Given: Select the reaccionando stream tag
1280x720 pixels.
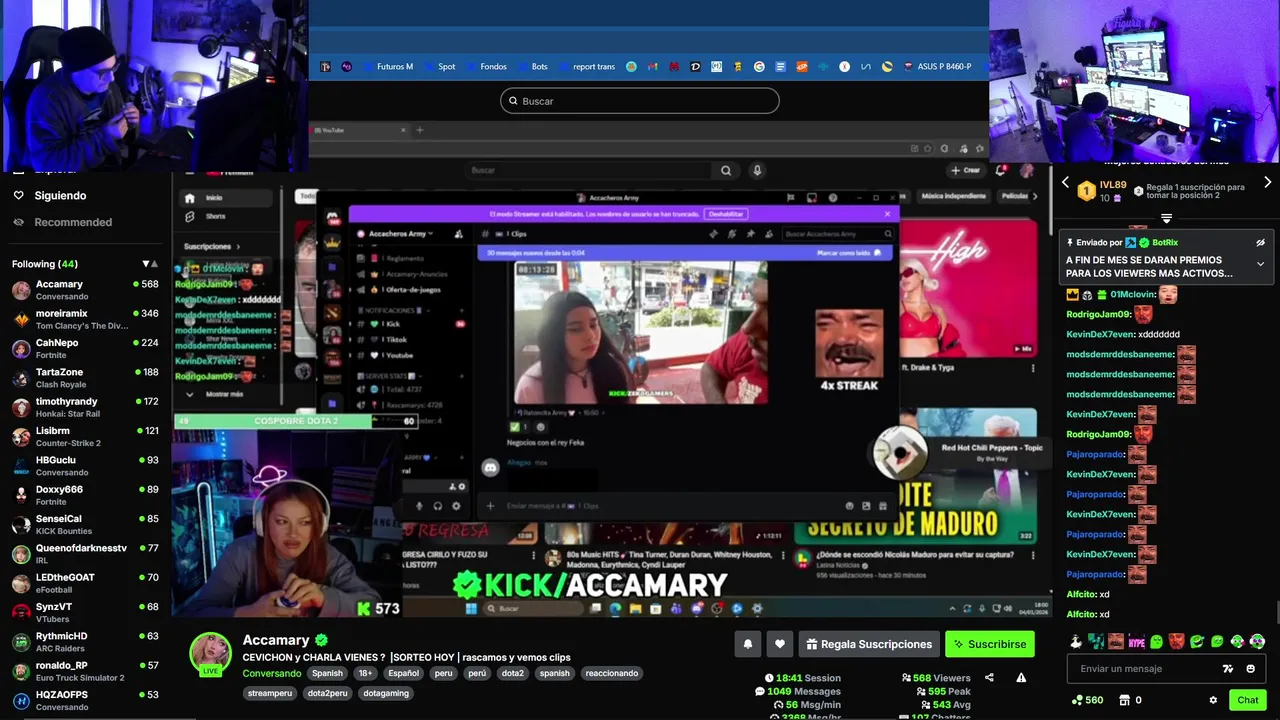Looking at the screenshot, I should (612, 673).
